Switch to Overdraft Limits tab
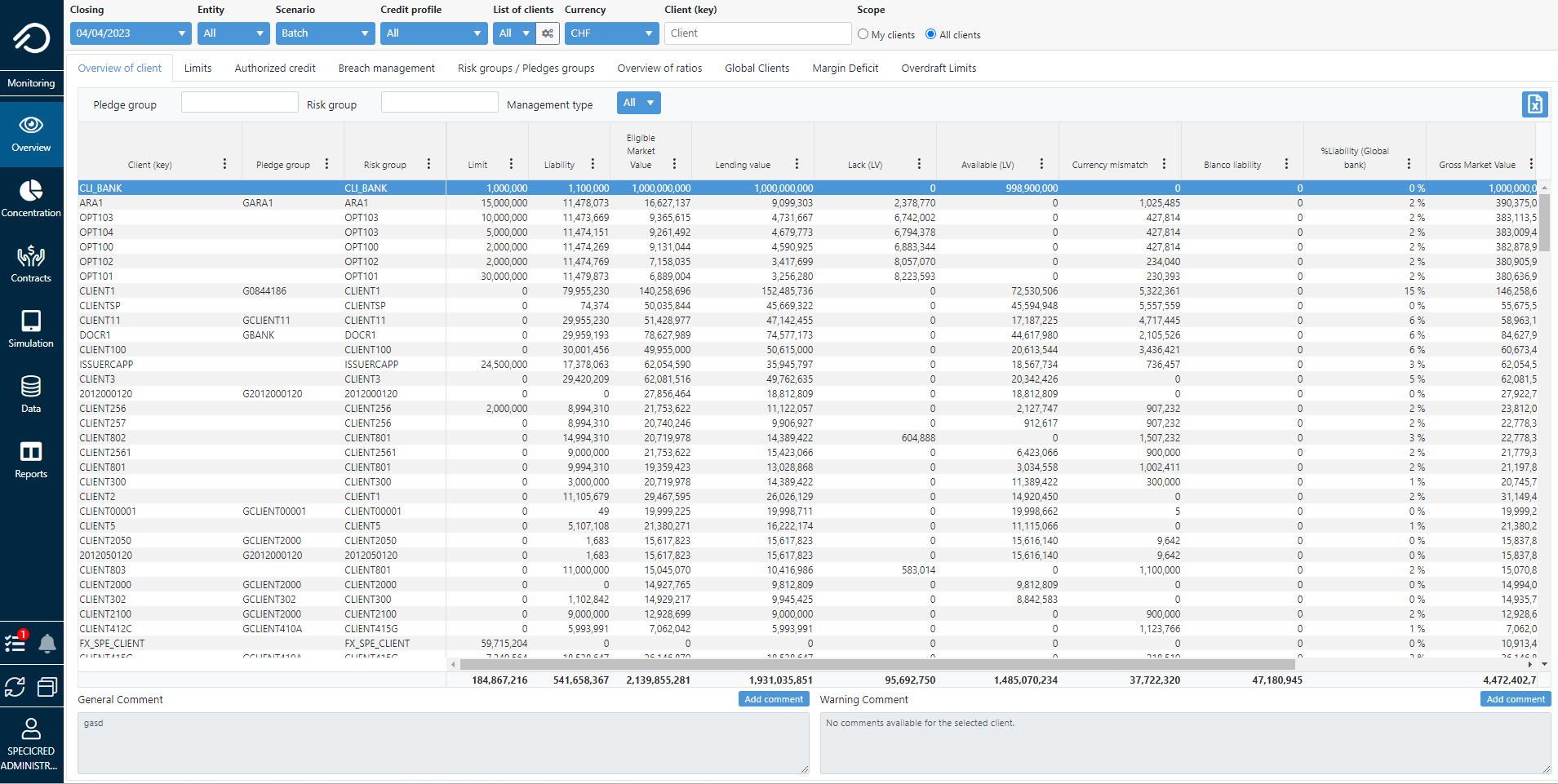 click(x=939, y=69)
